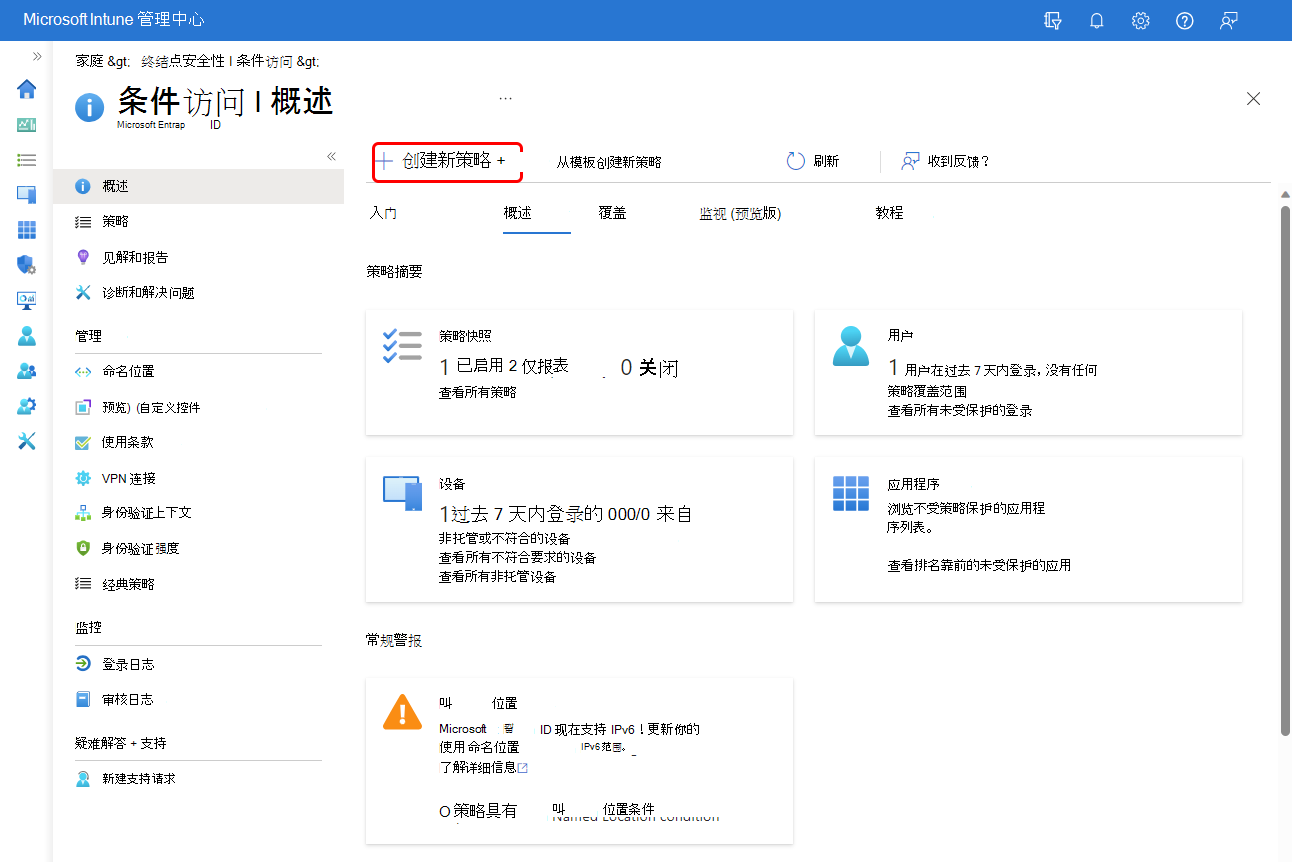The height and width of the screenshot is (862, 1292).
Task: Click 家庭 breadcrumb link
Action: (x=90, y=61)
